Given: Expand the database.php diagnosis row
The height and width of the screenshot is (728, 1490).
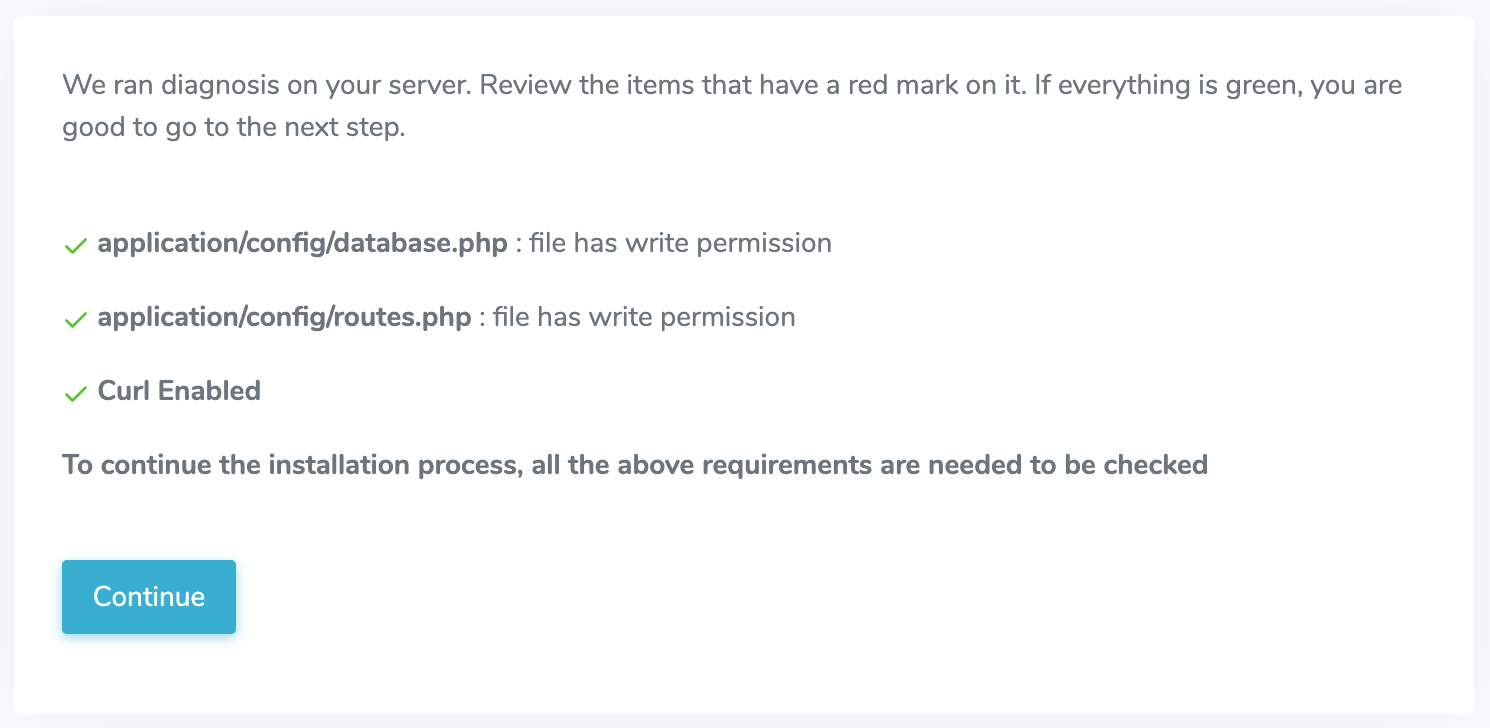Looking at the screenshot, I should coord(447,243).
